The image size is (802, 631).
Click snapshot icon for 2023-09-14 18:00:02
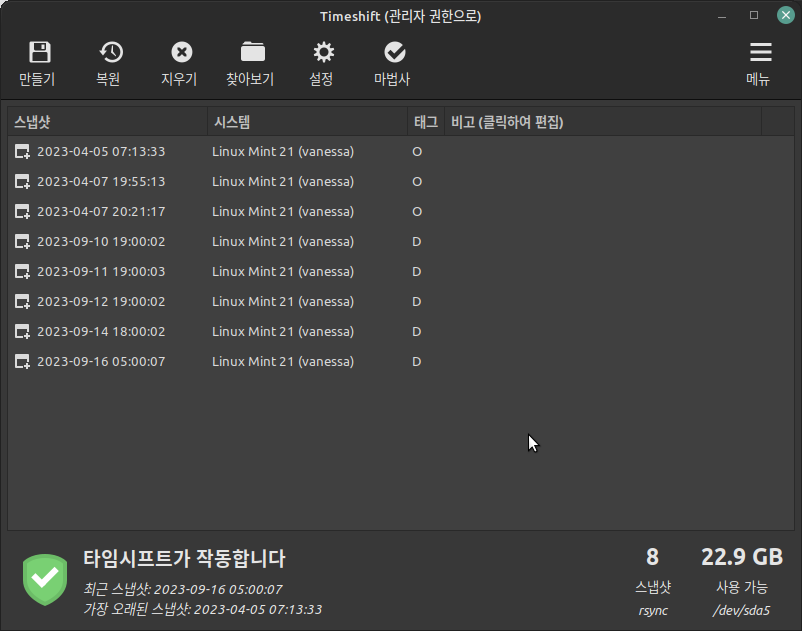[x=22, y=332]
